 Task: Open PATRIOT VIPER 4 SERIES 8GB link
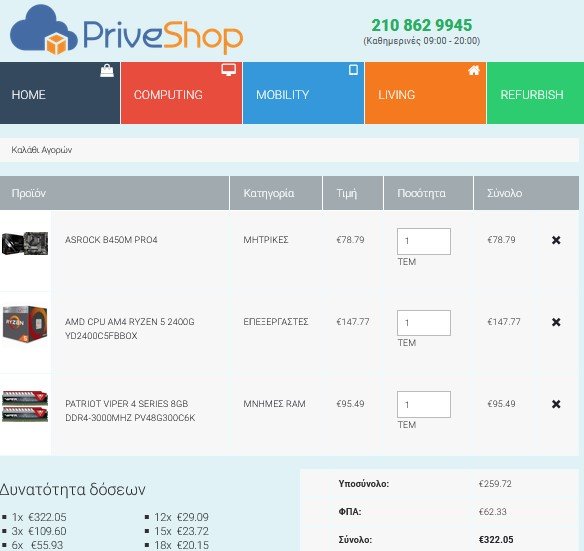click(130, 411)
